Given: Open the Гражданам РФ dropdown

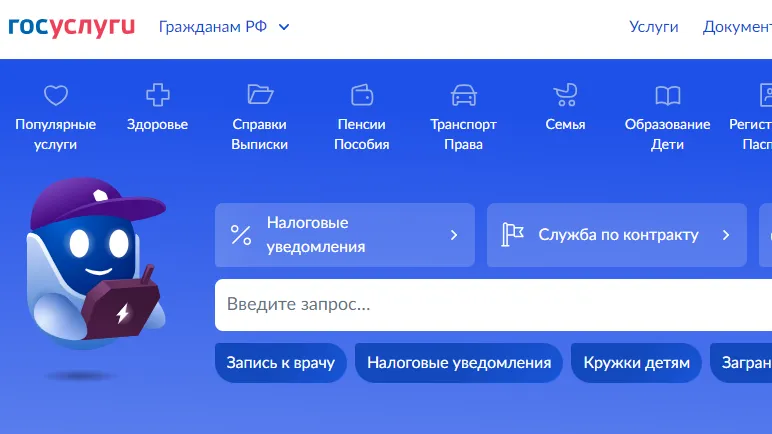Looking at the screenshot, I should tap(224, 27).
